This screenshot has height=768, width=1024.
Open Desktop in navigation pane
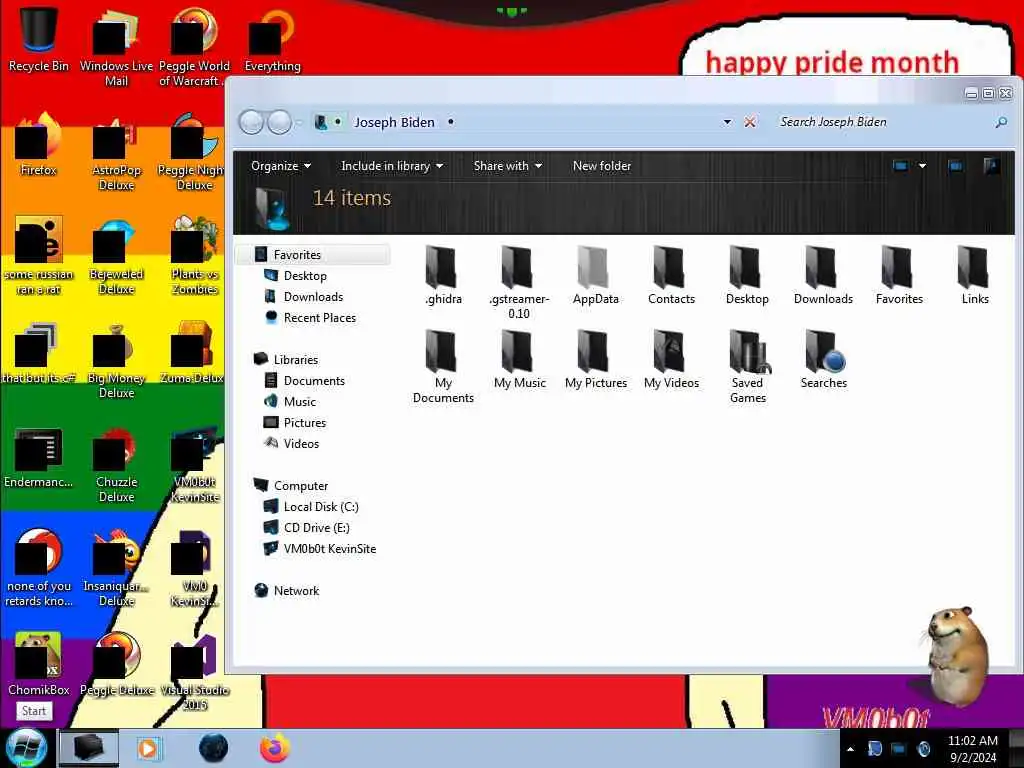pyautogui.click(x=304, y=276)
